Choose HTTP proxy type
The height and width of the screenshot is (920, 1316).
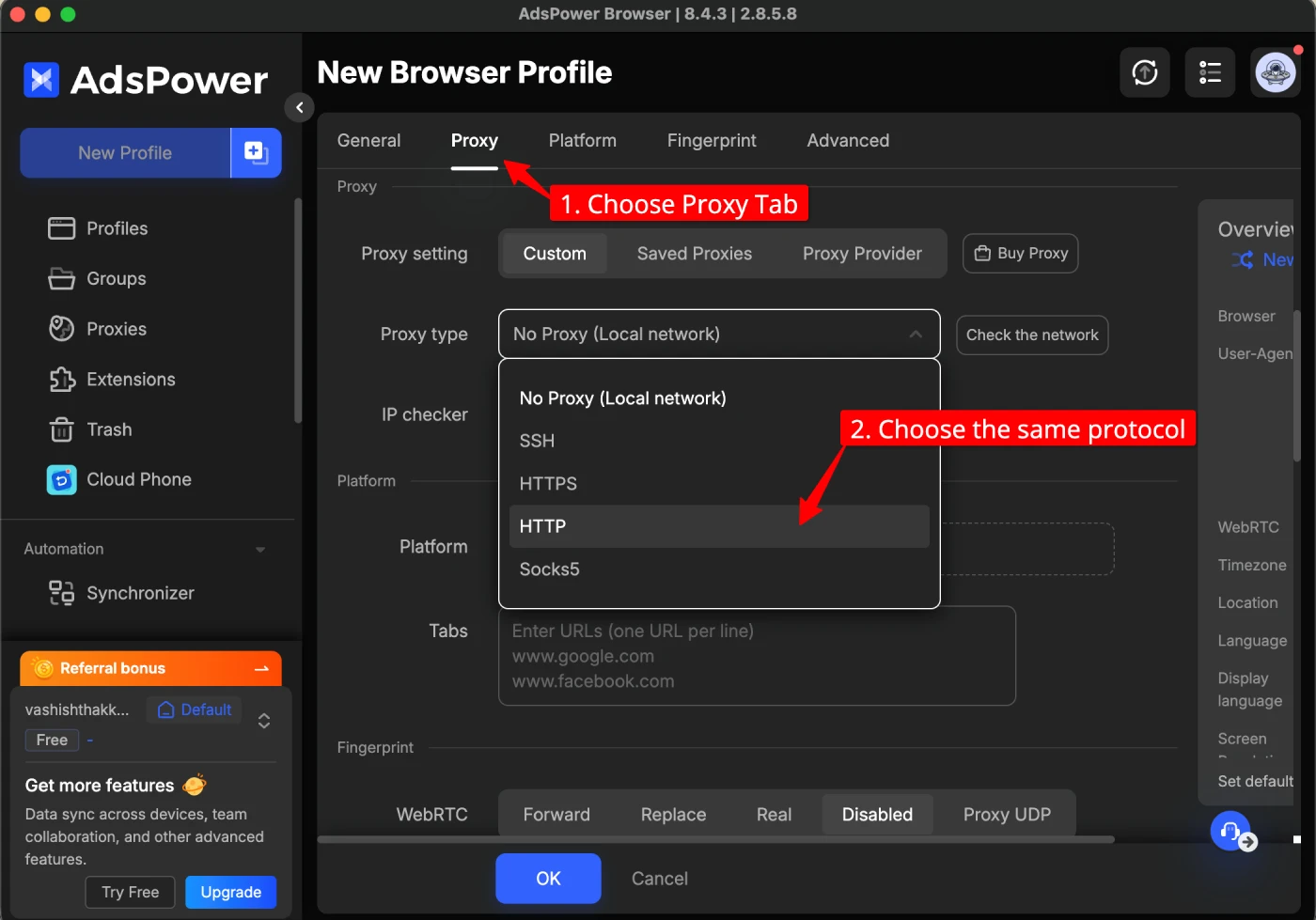tap(719, 526)
